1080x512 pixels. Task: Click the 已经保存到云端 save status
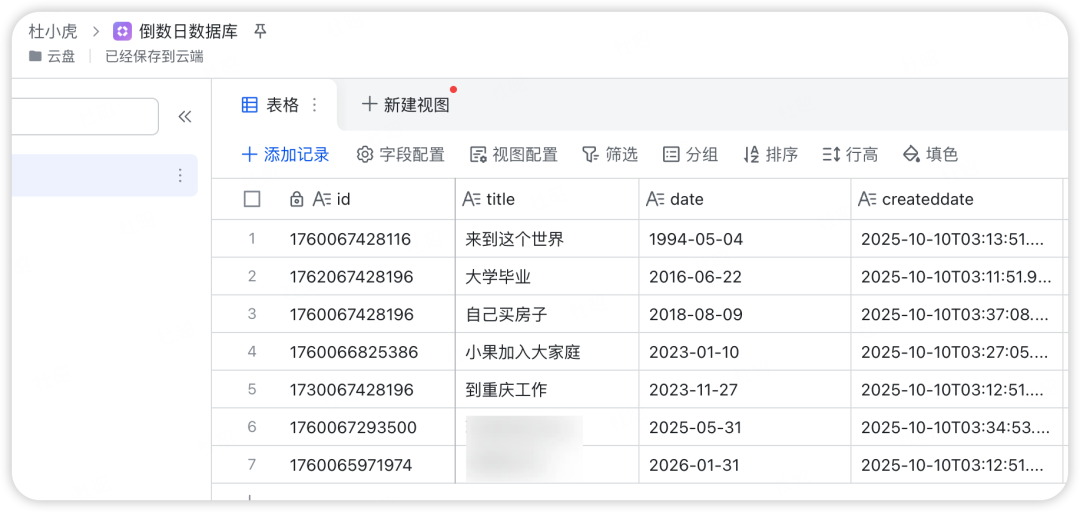[154, 57]
